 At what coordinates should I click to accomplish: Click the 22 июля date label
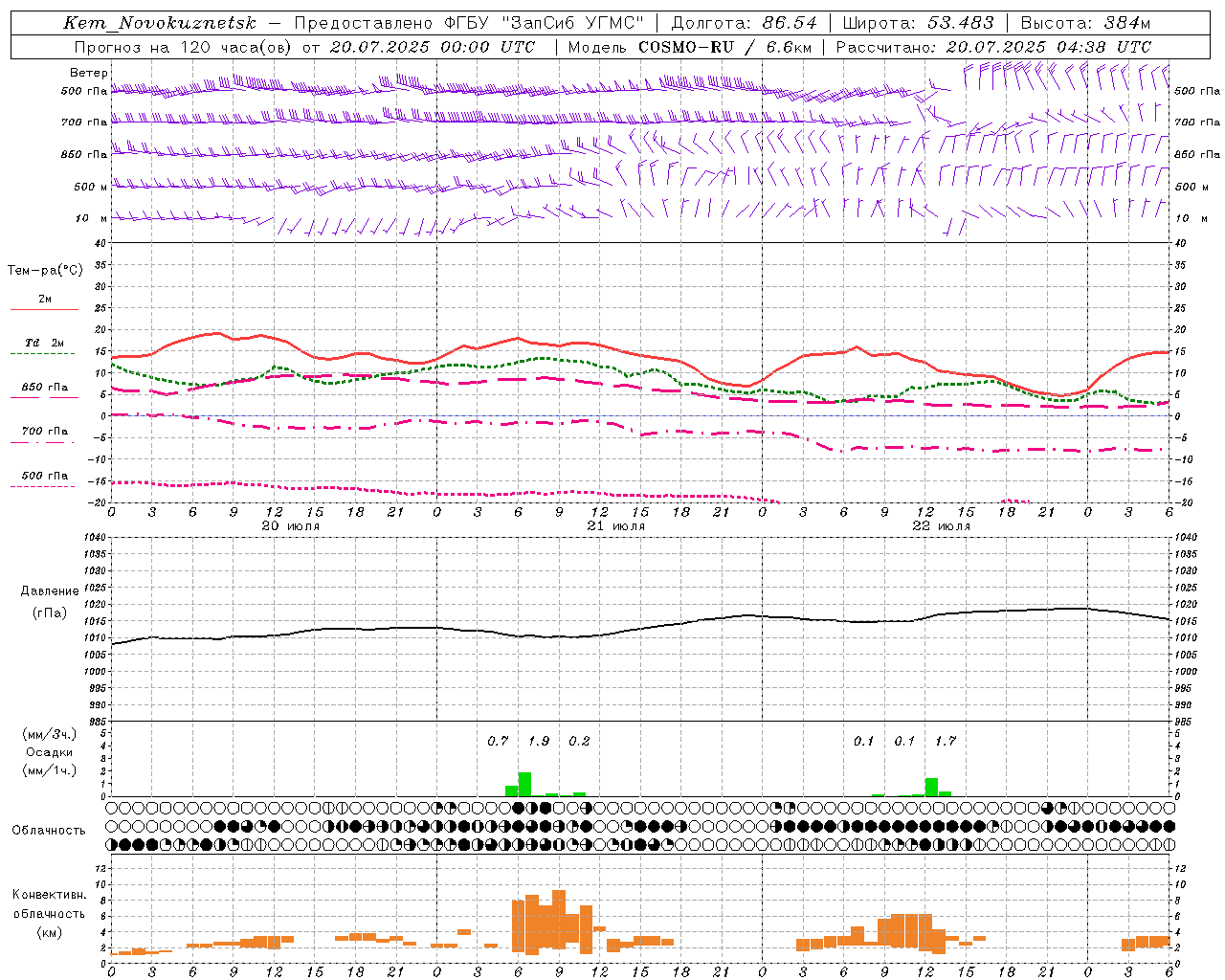pyautogui.click(x=942, y=526)
